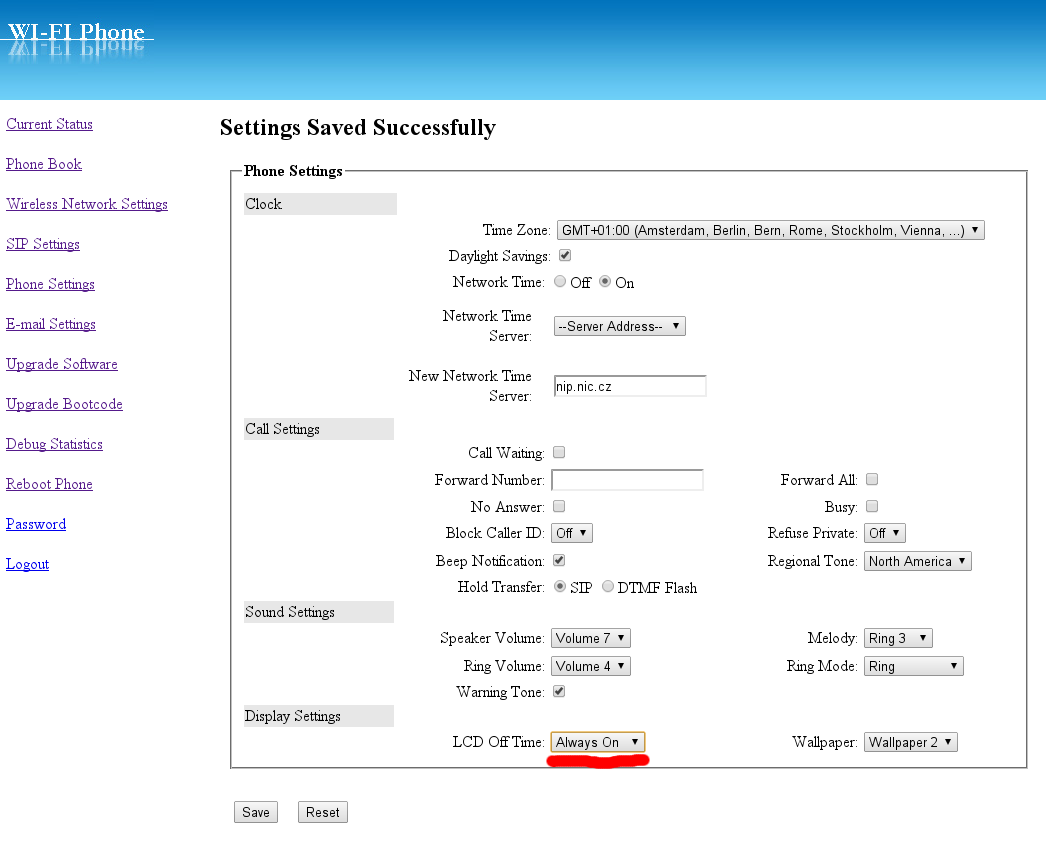1046x843 pixels.
Task: Click the Forward Number input field
Action: click(627, 480)
